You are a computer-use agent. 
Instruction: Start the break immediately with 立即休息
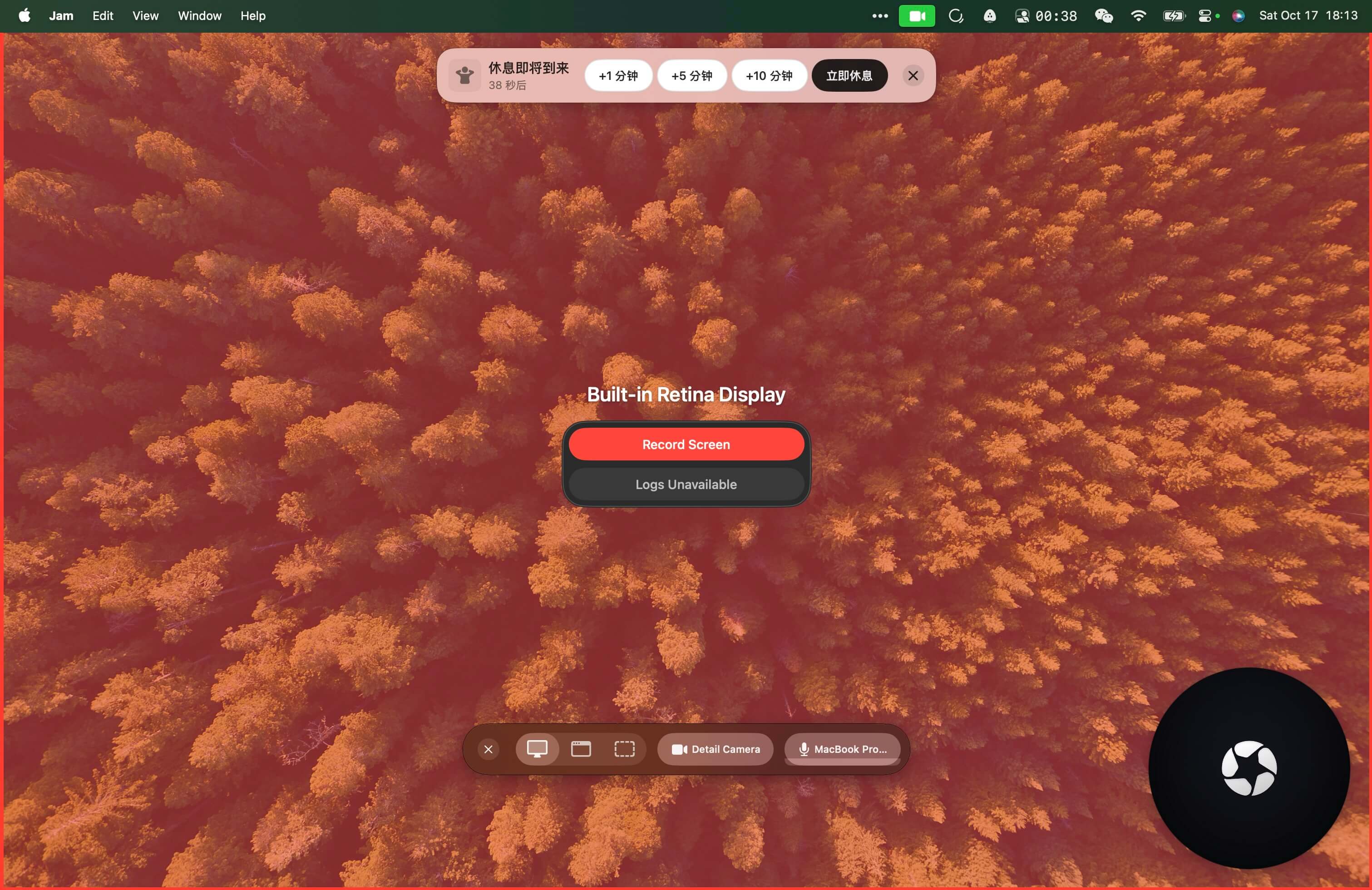(849, 75)
